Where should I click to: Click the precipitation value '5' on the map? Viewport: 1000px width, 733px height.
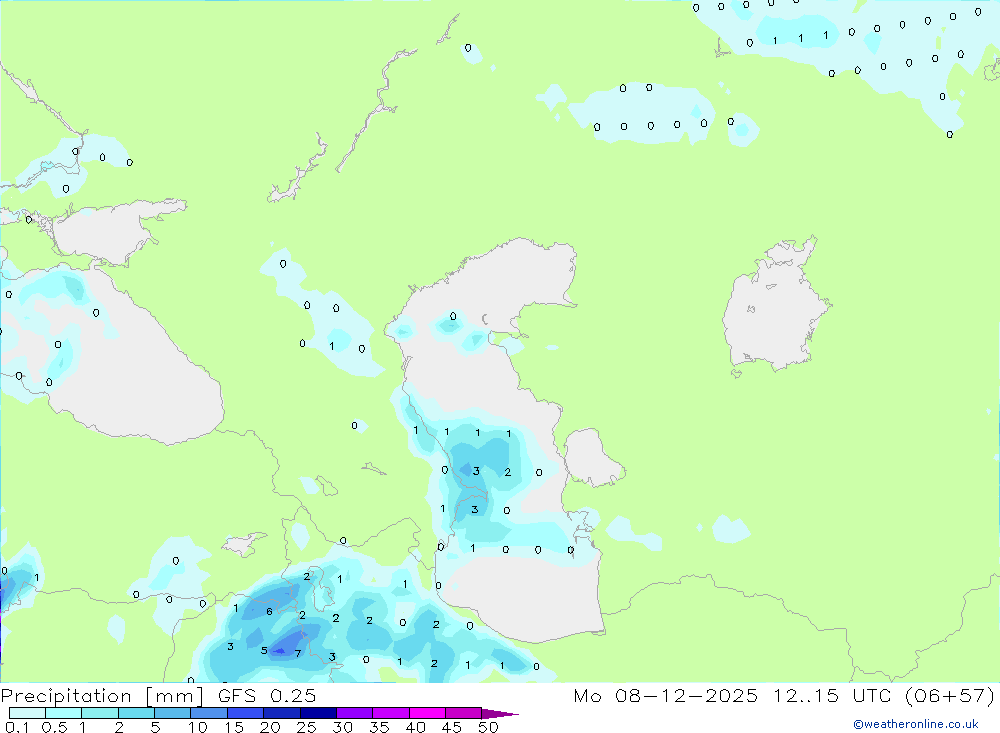264,651
